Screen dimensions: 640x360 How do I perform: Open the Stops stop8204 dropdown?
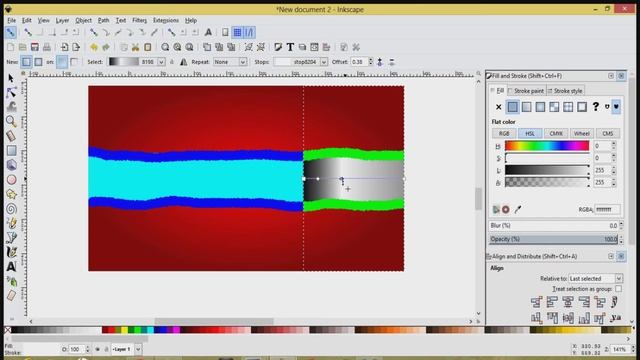[x=300, y=62]
